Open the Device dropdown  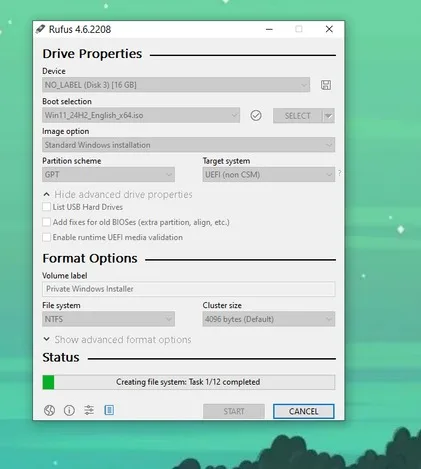[176, 85]
